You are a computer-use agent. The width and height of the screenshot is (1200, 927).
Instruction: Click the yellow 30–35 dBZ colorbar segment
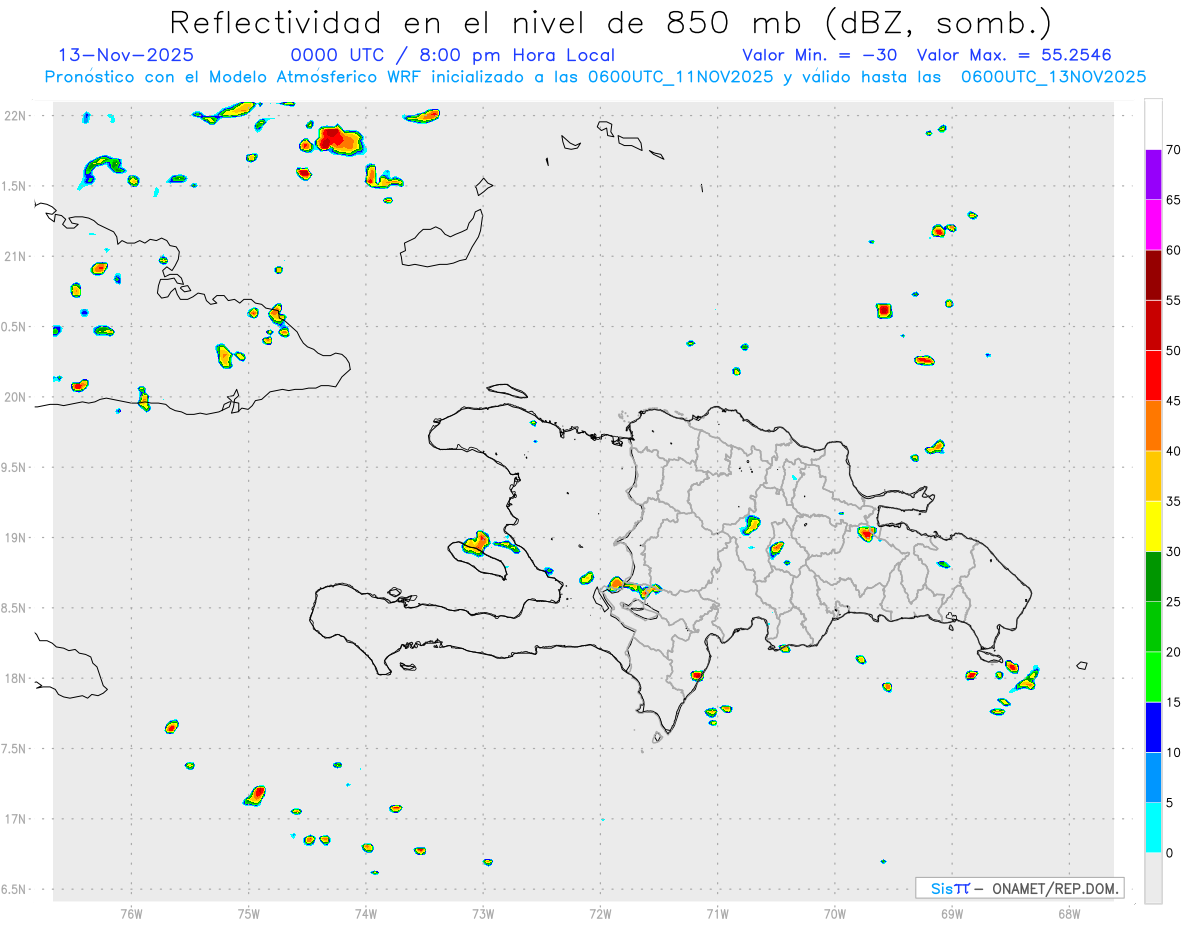click(1153, 526)
